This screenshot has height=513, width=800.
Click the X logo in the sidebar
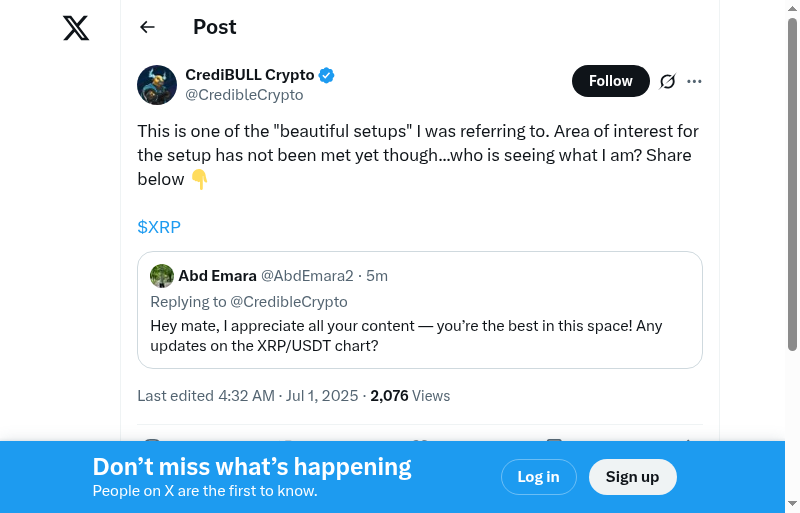tap(76, 28)
